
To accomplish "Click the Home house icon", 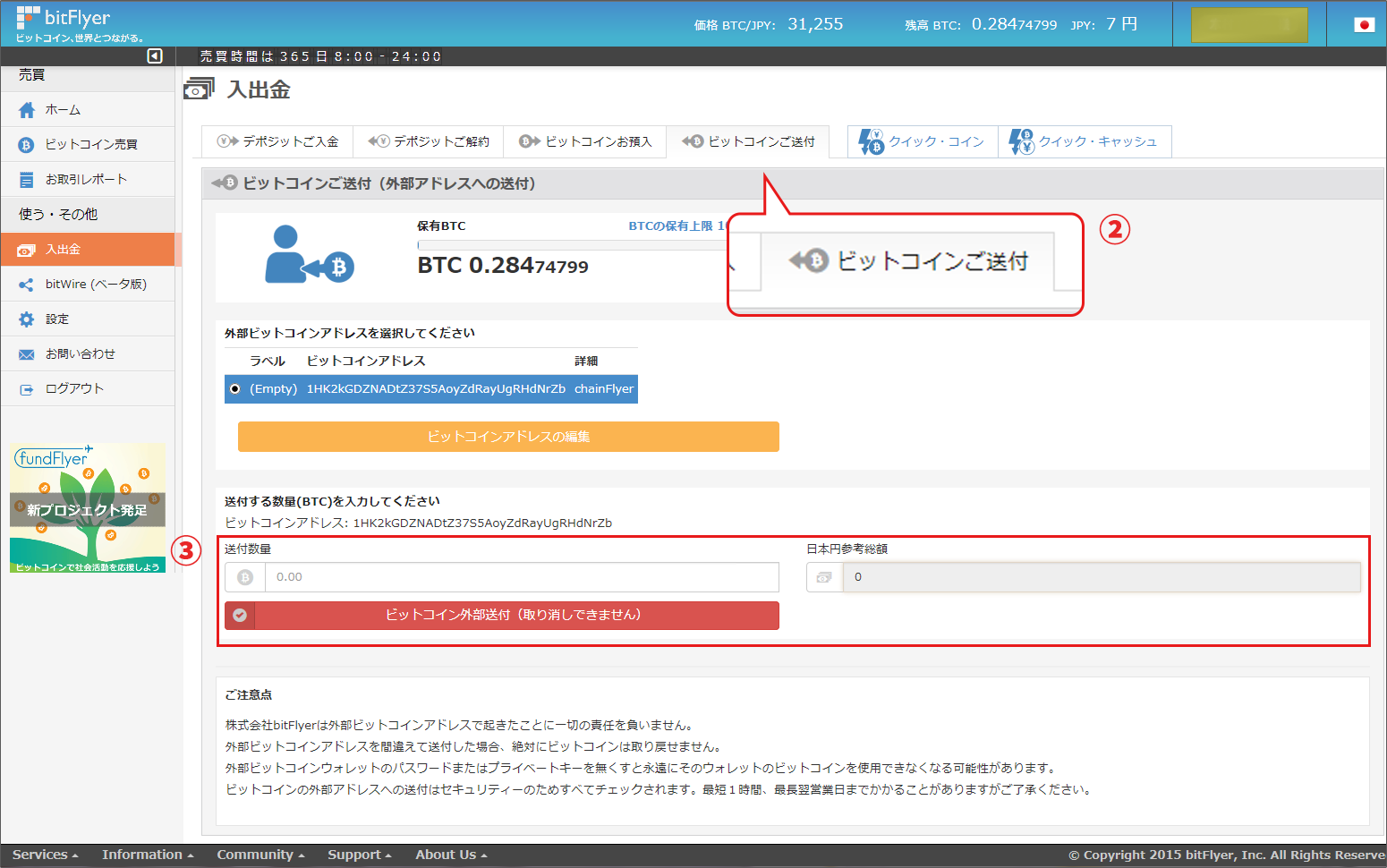I will pyautogui.click(x=27, y=110).
